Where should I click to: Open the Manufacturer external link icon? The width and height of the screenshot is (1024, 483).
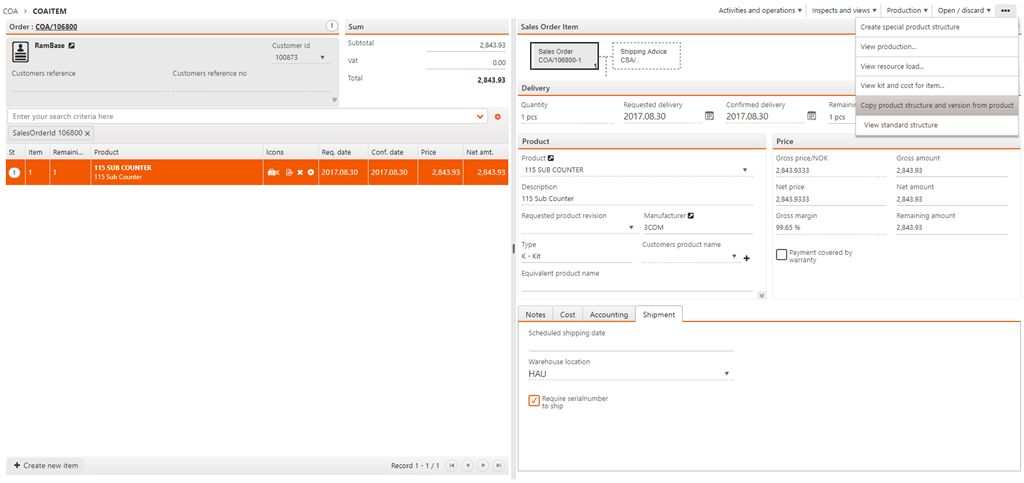[x=690, y=215]
